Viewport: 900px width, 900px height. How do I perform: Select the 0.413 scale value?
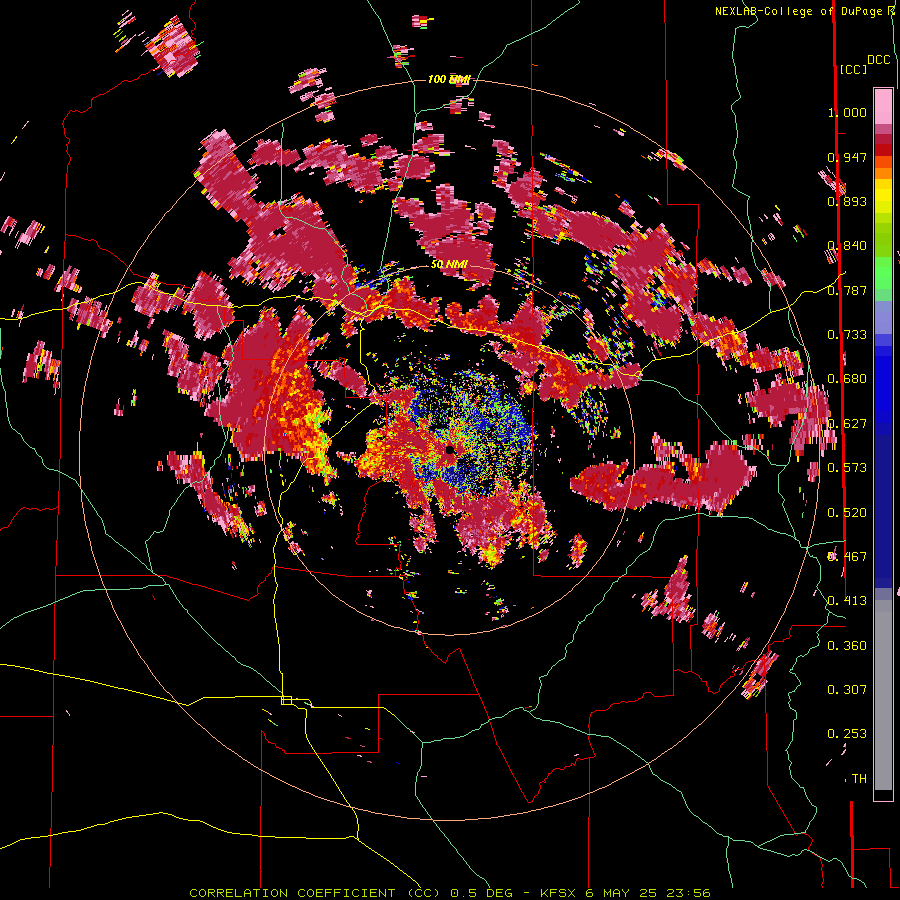click(x=847, y=601)
